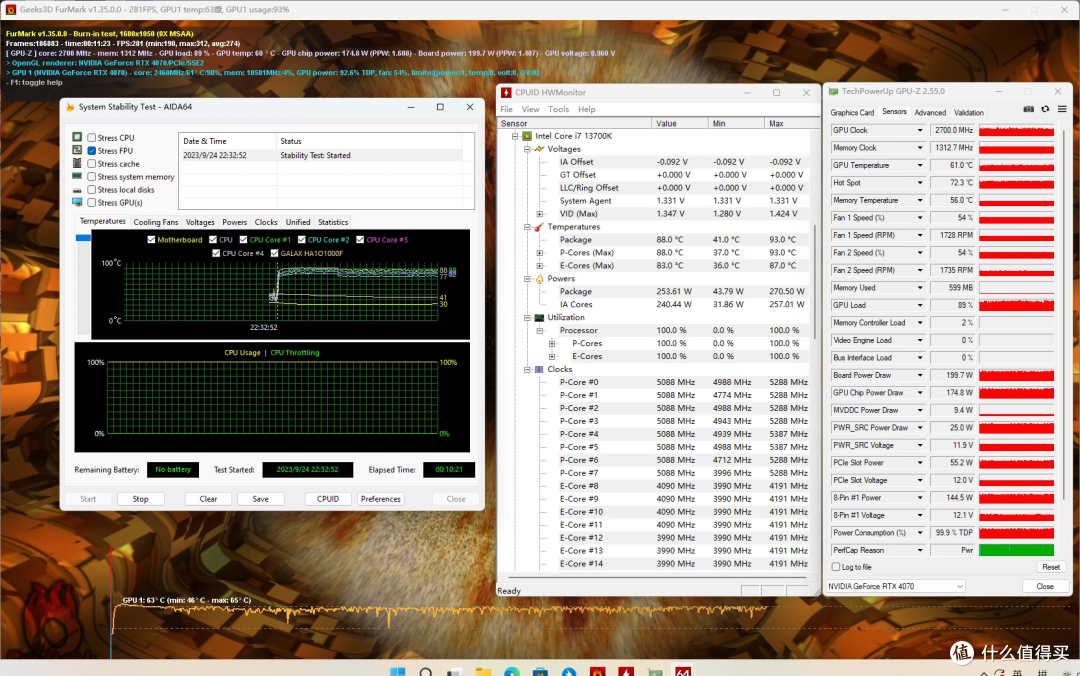Click the GPU-Z Reset button
Screen dimensions: 1080x676
tap(1051, 567)
